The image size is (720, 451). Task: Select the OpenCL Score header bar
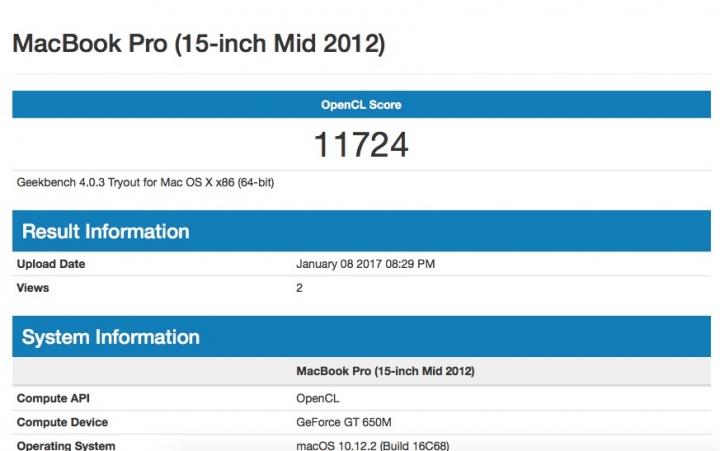coord(361,105)
